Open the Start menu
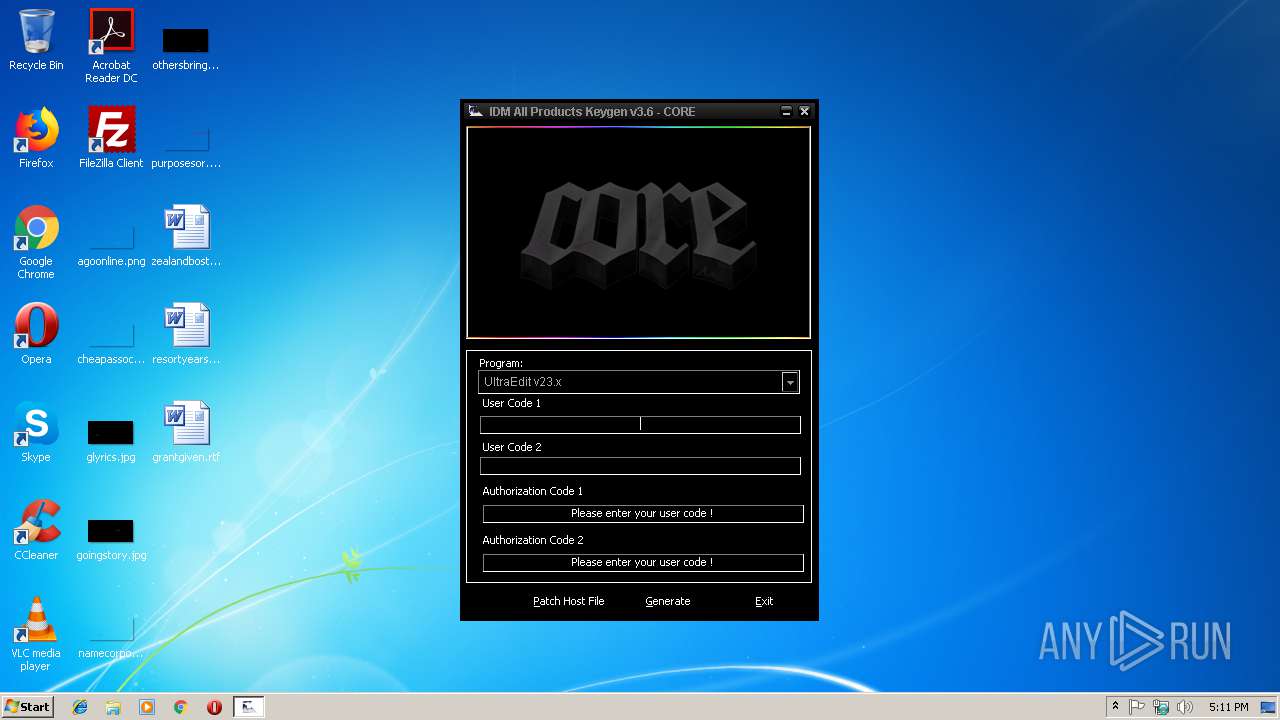This screenshot has width=1280, height=720. click(28, 707)
